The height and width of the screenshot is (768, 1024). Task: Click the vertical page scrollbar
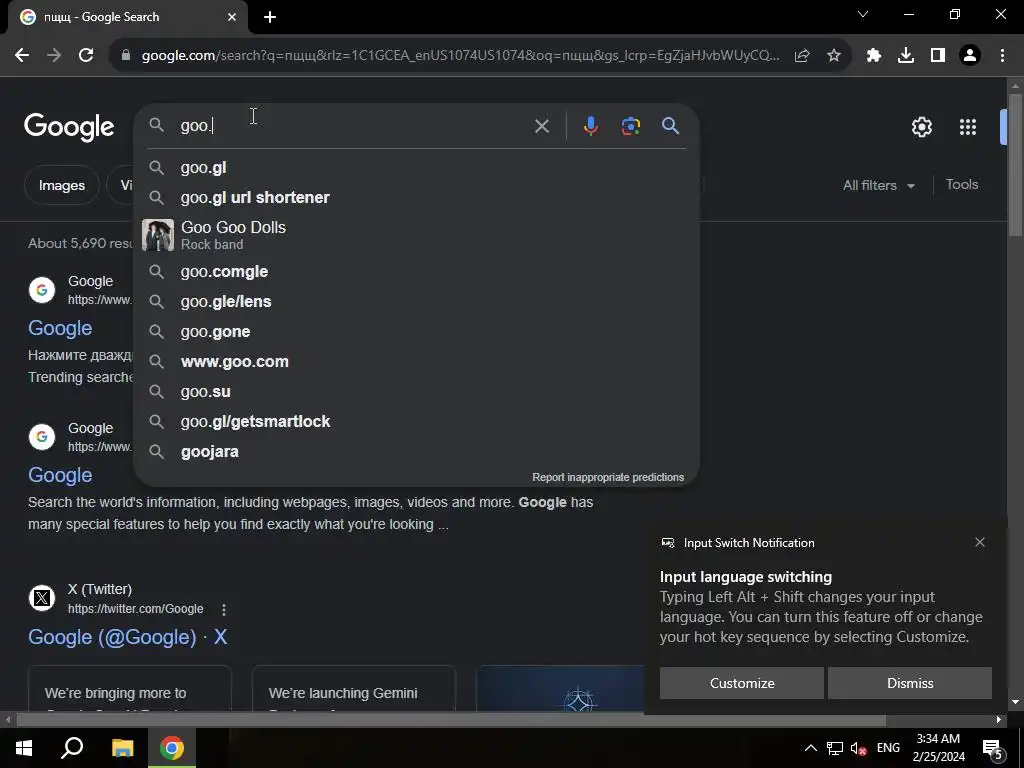click(1015, 166)
